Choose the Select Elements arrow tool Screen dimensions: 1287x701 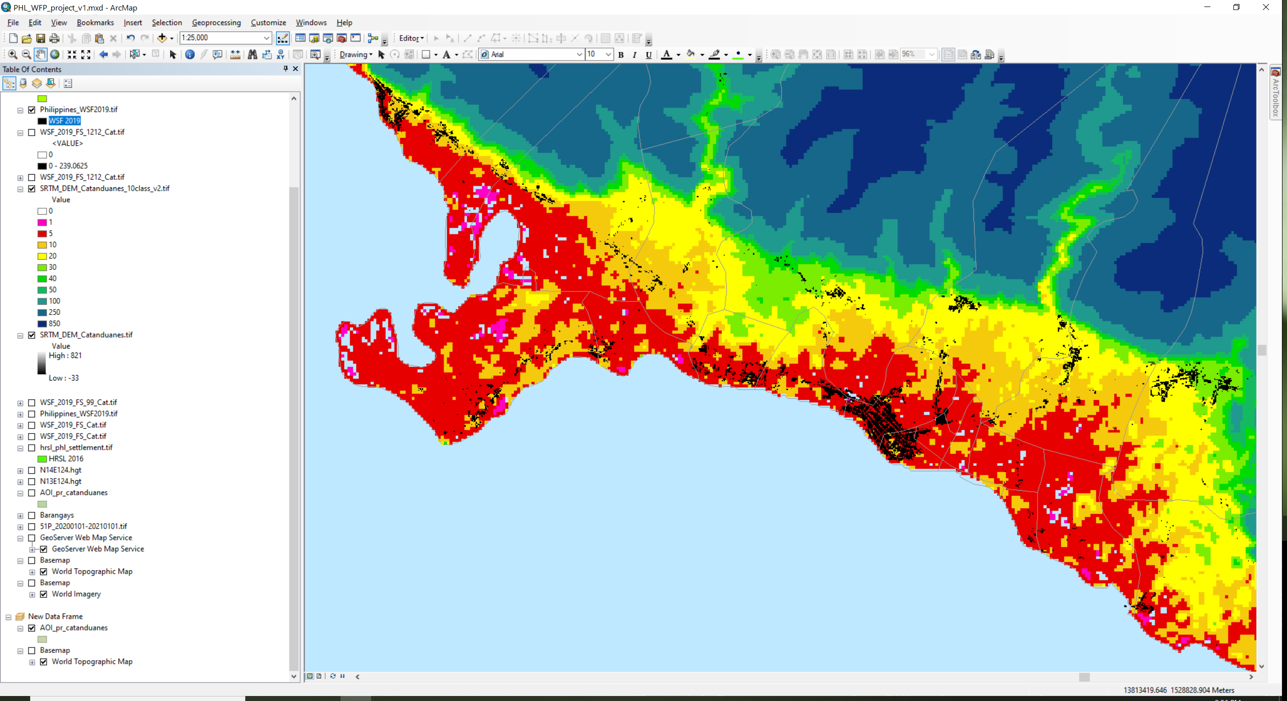(x=173, y=55)
